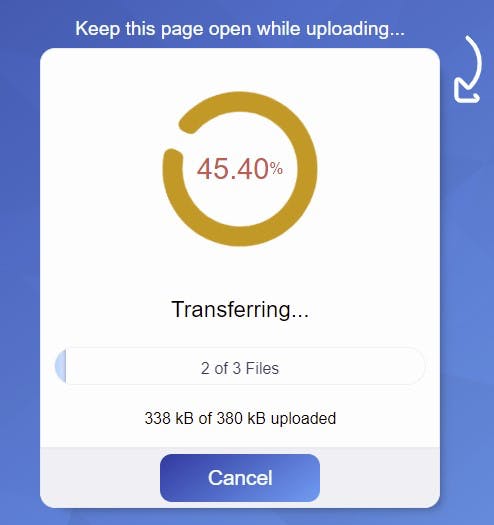Image resolution: width=494 pixels, height=525 pixels.
Task: Click the word Files in progress bar
Action: point(262,368)
